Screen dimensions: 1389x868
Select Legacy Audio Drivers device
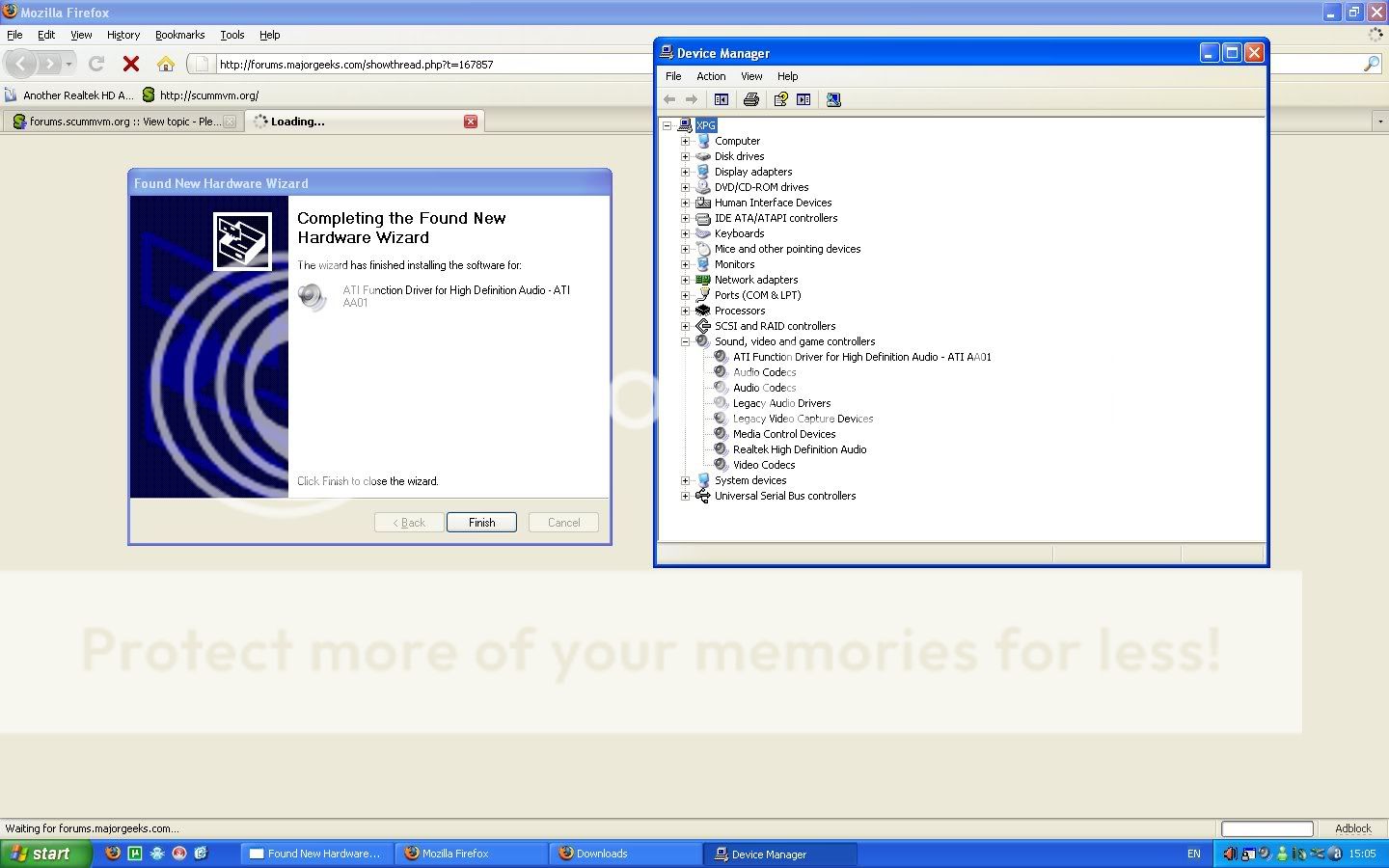781,403
